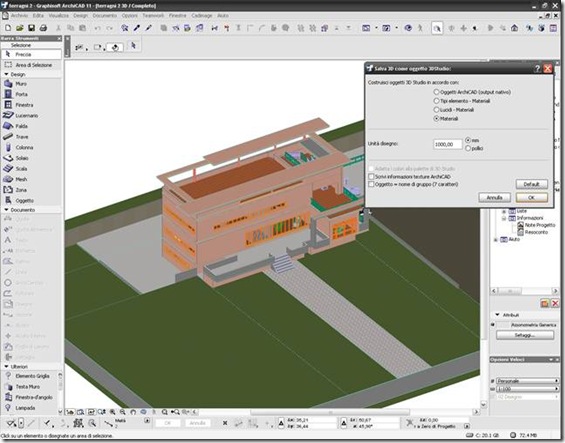Click the red X delete icon in navigator

(555, 304)
